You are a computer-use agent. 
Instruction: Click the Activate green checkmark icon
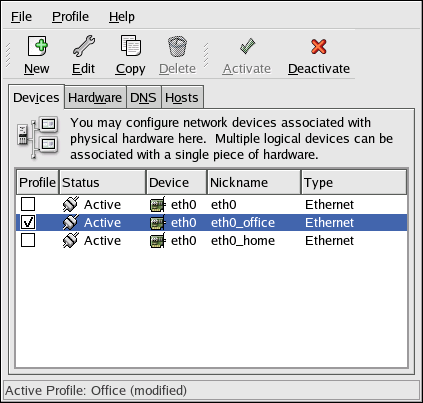tap(247, 46)
